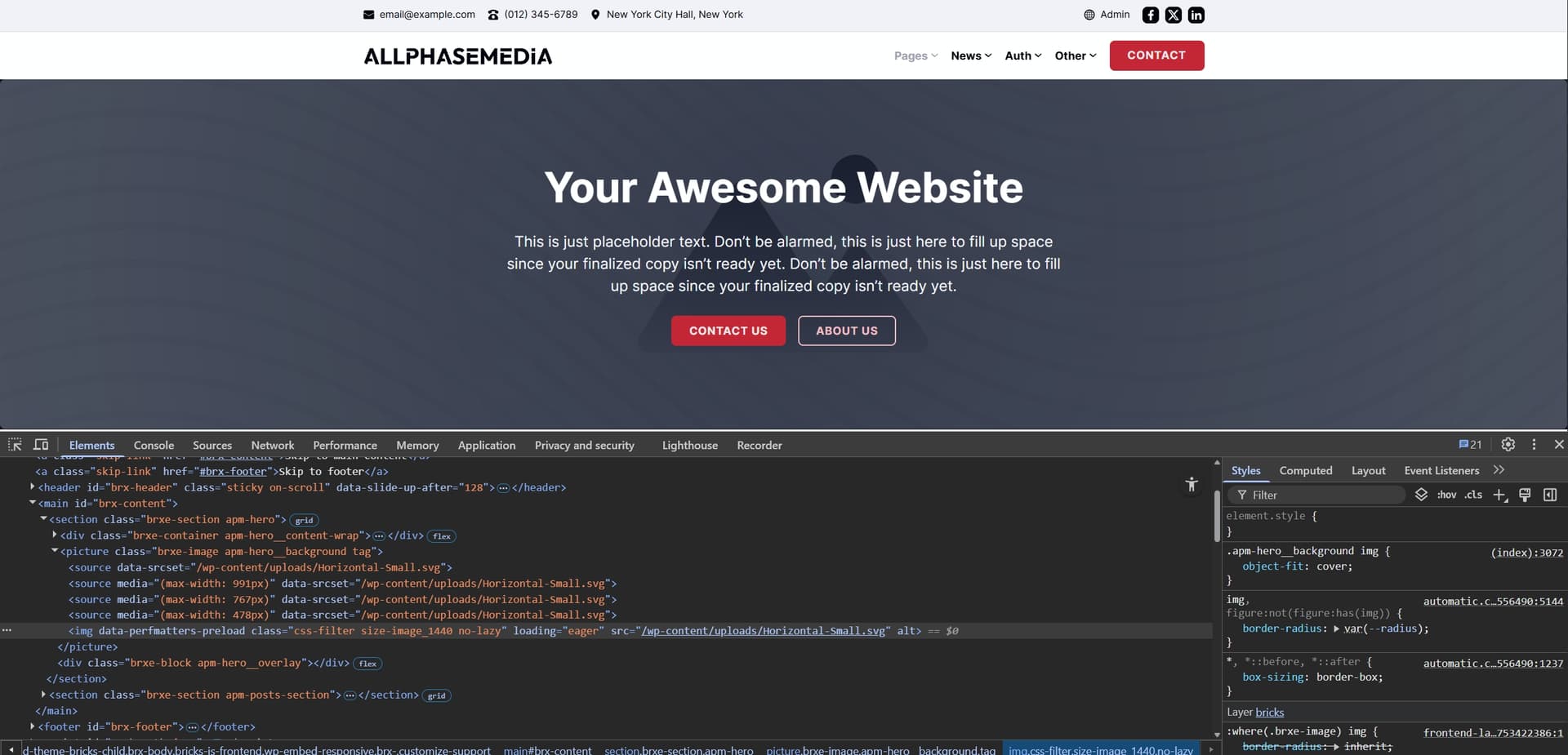Click the LinkedIn social icon

(x=1196, y=15)
